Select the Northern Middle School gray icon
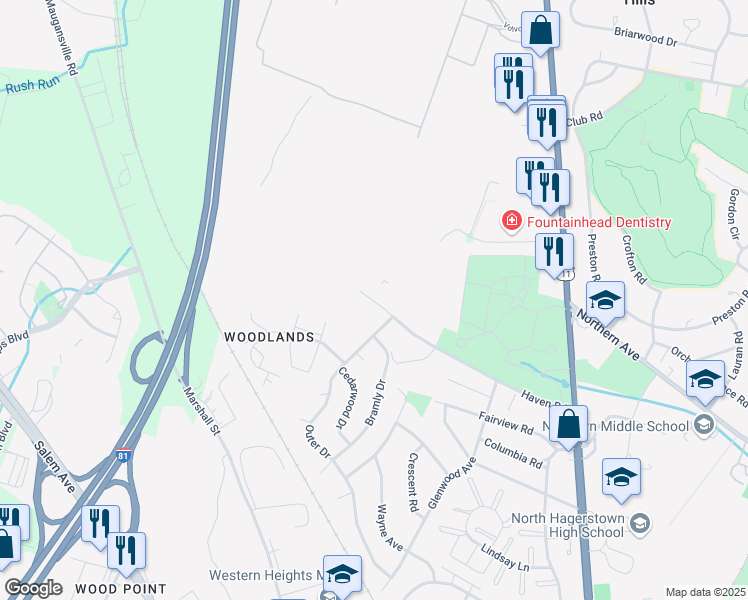The image size is (748, 600). click(704, 424)
